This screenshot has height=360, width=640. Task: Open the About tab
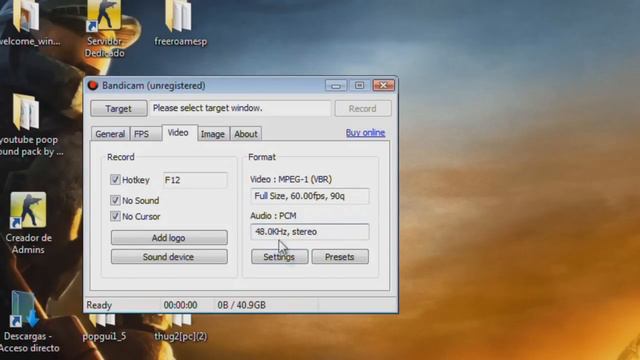click(246, 134)
